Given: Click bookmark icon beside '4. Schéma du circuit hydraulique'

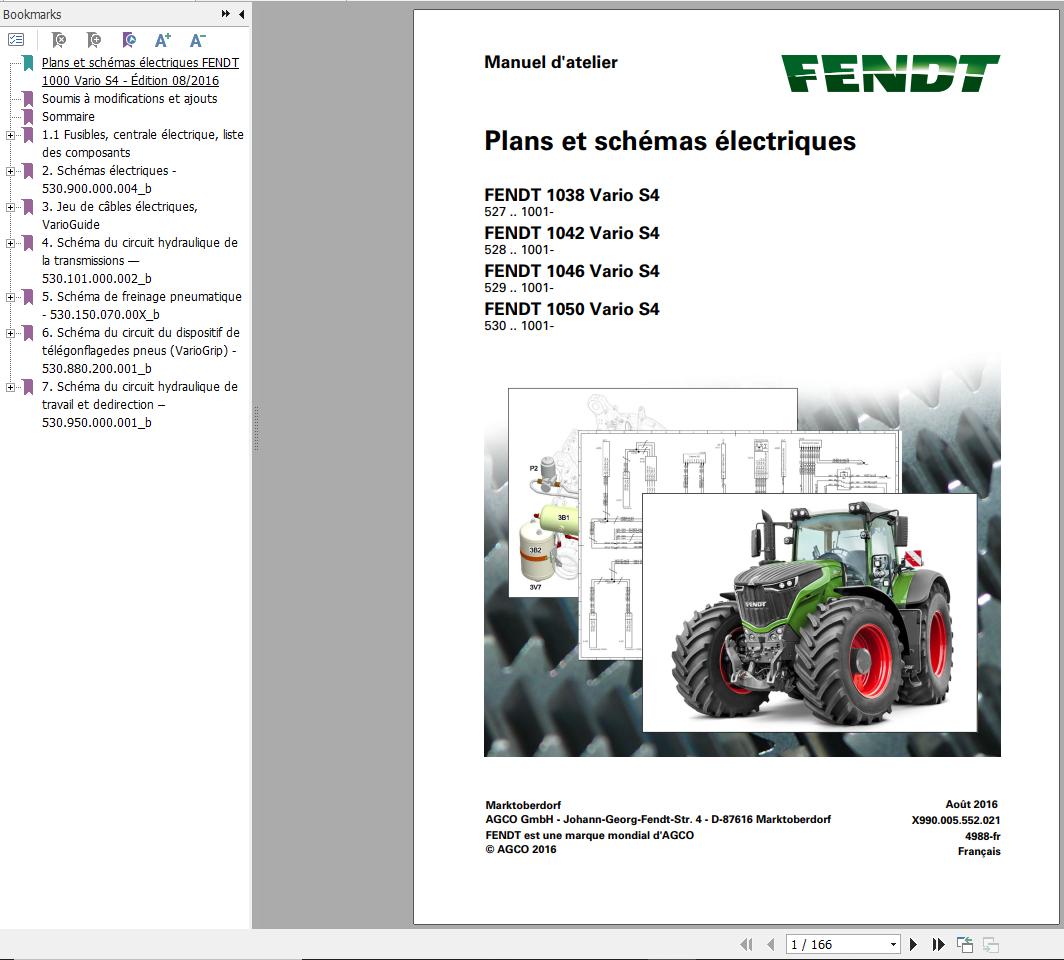Looking at the screenshot, I should (x=28, y=243).
